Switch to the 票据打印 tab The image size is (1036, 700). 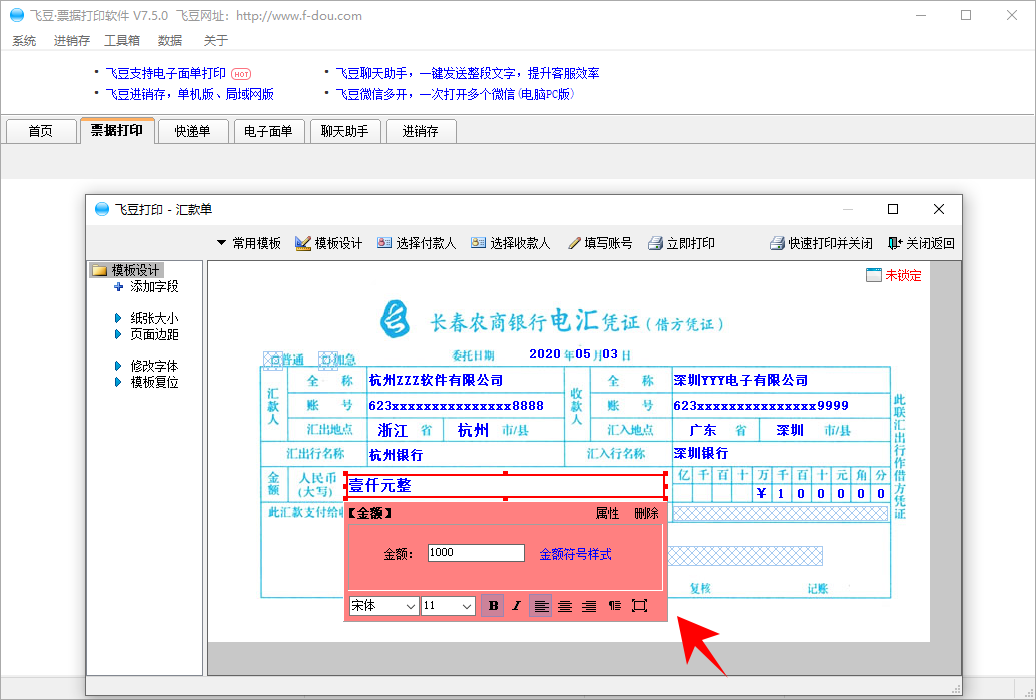pyautogui.click(x=117, y=130)
